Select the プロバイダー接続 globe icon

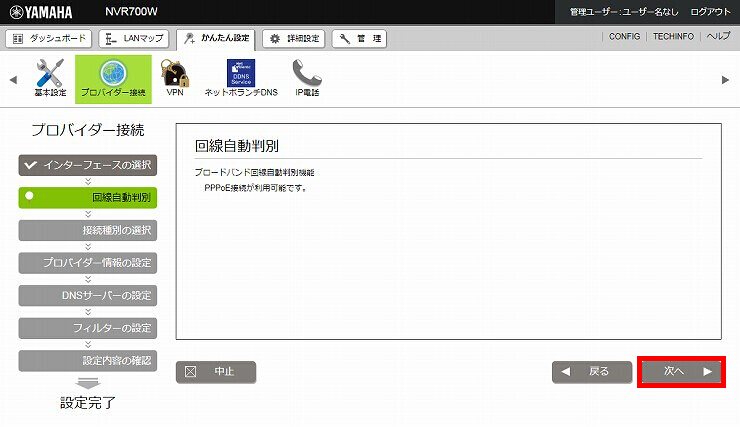tap(113, 79)
